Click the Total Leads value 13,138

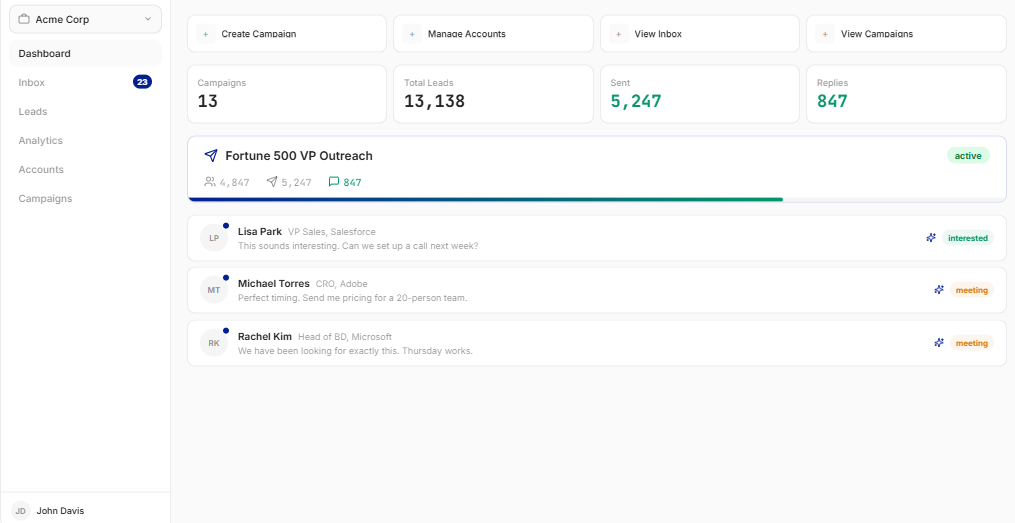click(434, 101)
